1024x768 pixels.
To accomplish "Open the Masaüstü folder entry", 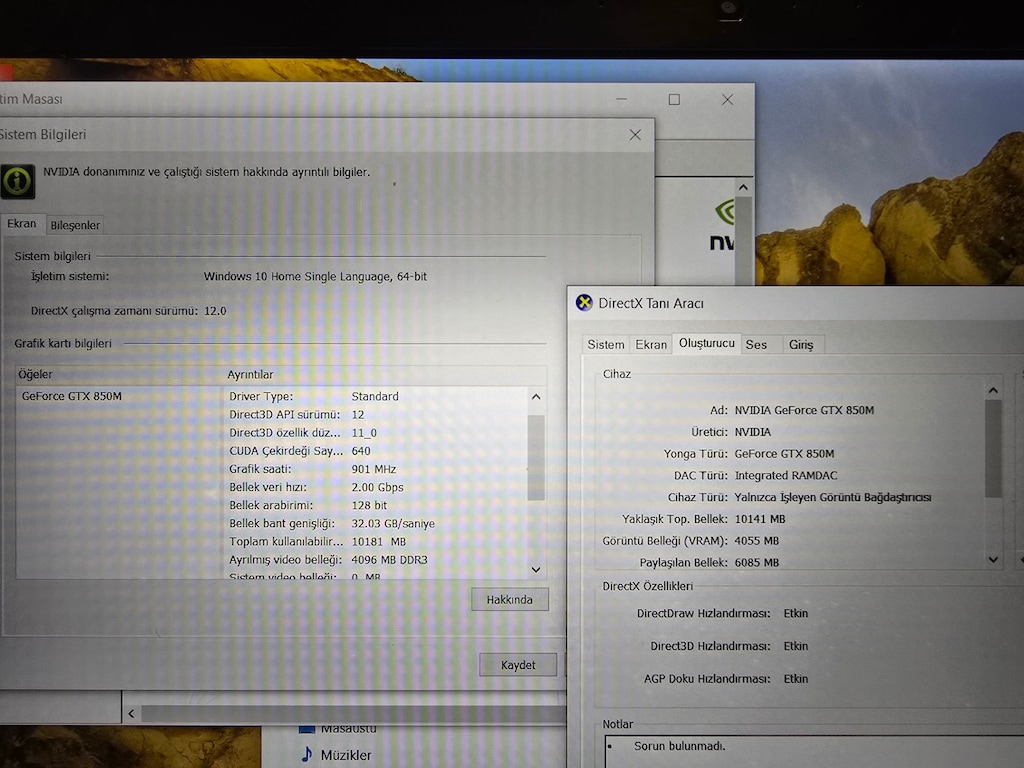I will [338, 728].
